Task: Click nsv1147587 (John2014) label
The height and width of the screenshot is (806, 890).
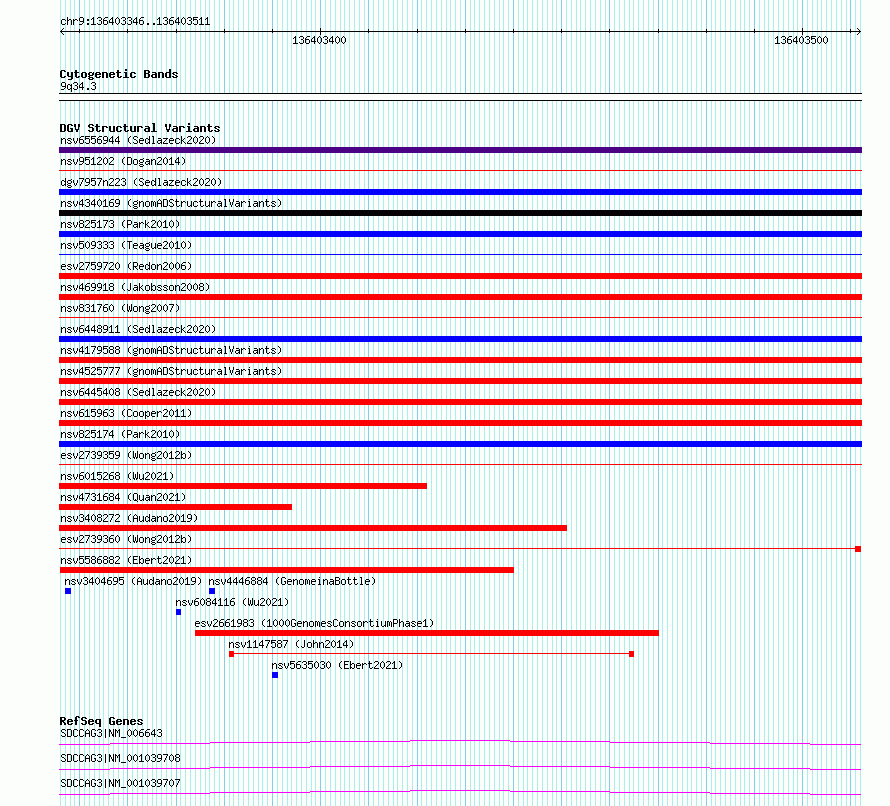Action: point(291,644)
